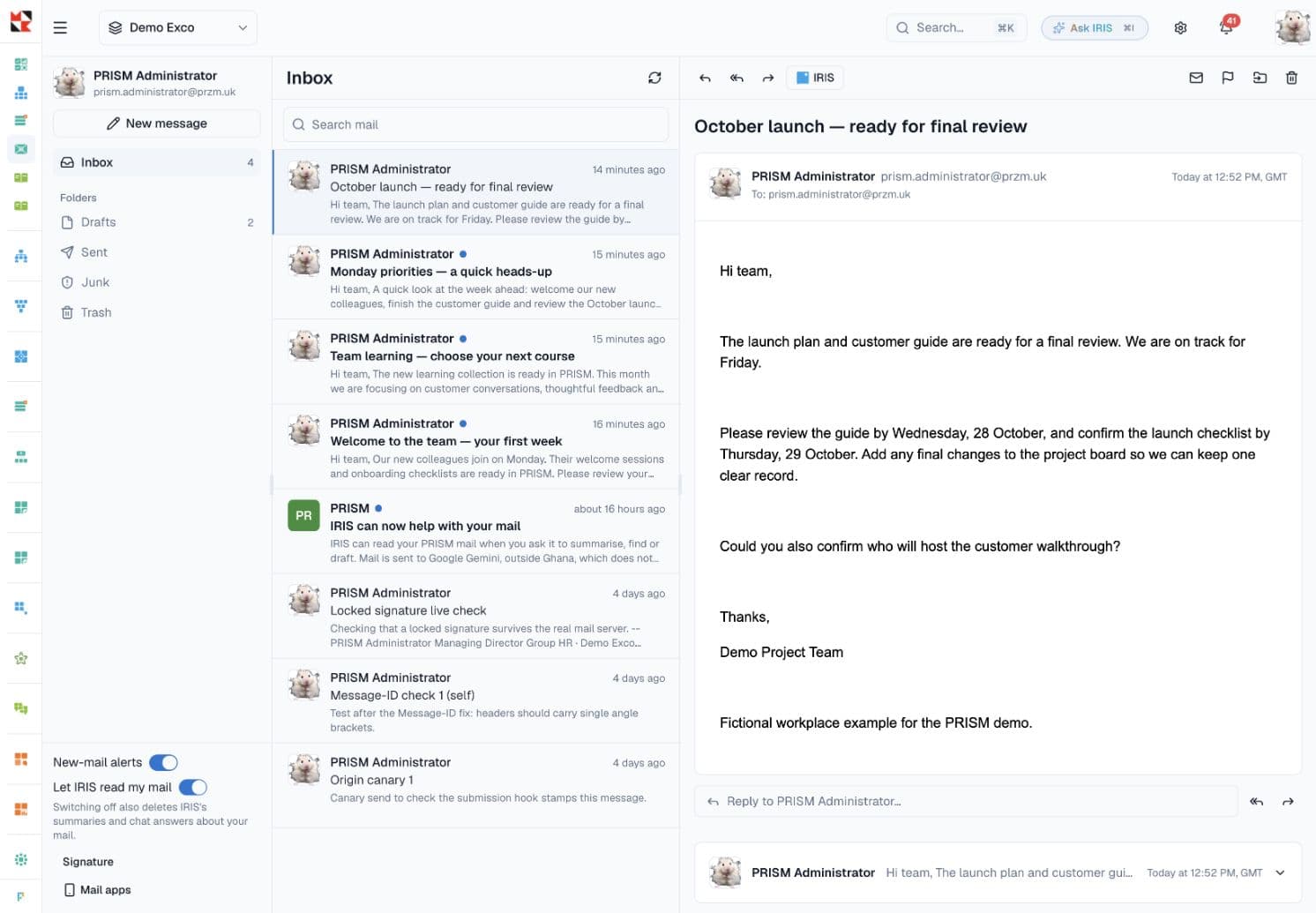
Task: Mark the open message as unread with the envelope icon
Action: pos(1196,78)
